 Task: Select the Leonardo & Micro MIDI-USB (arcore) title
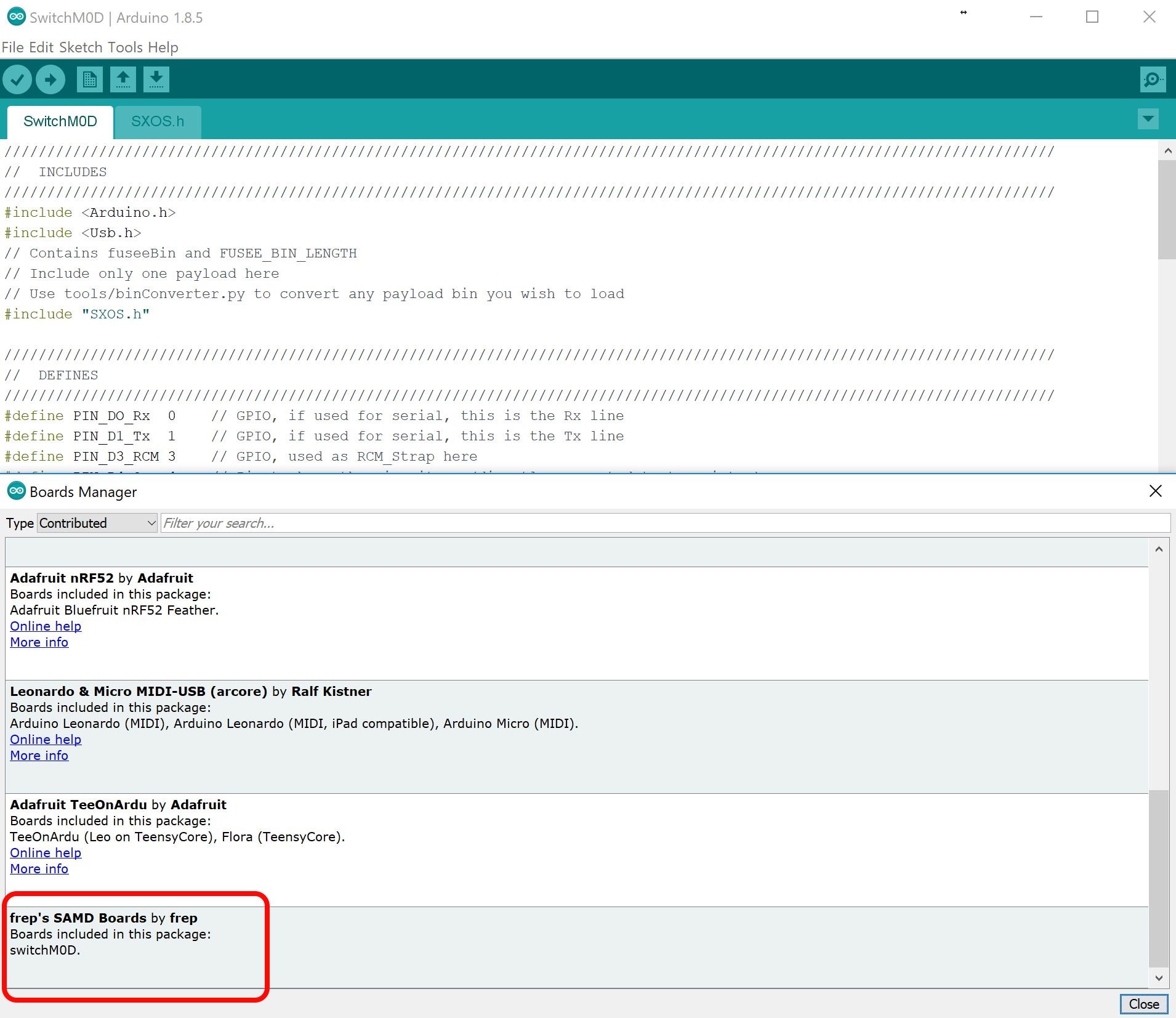(191, 691)
